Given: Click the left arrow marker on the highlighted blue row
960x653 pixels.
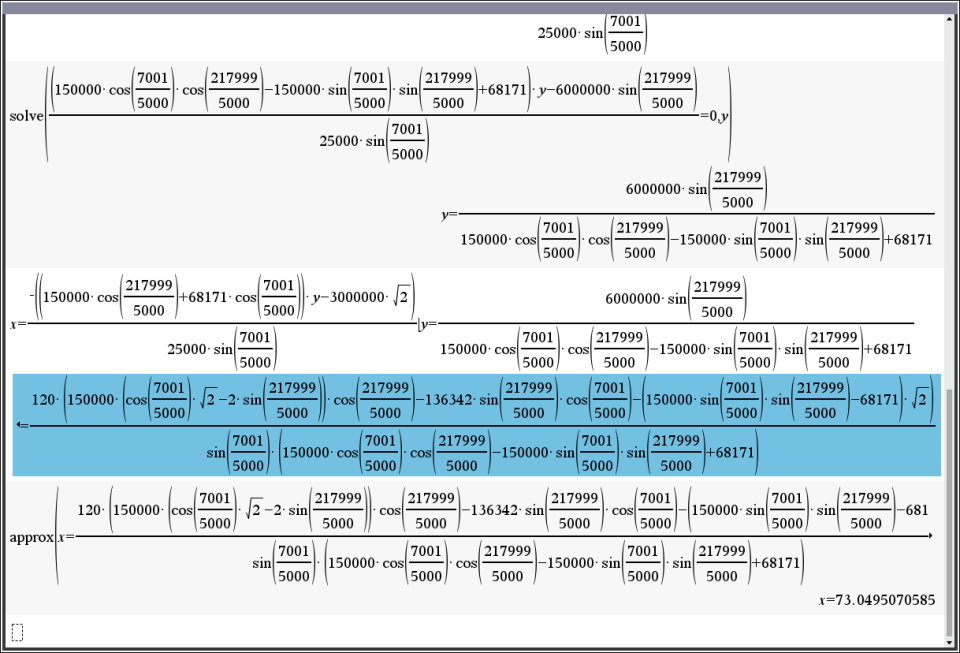Looking at the screenshot, I should click(23, 425).
